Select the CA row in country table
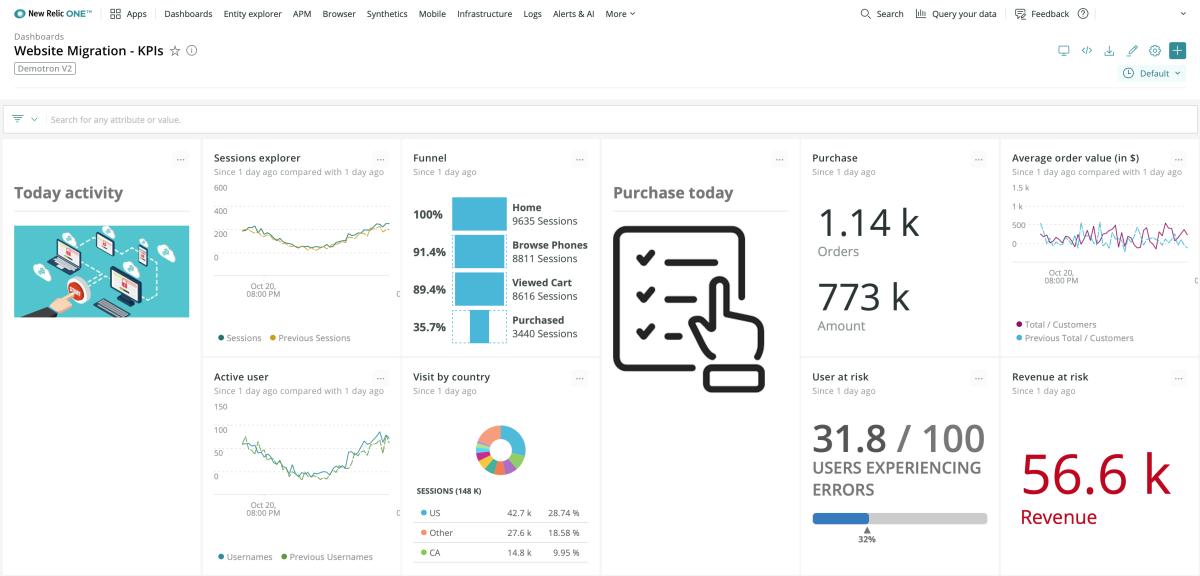The width and height of the screenshot is (1200, 576). click(500, 552)
